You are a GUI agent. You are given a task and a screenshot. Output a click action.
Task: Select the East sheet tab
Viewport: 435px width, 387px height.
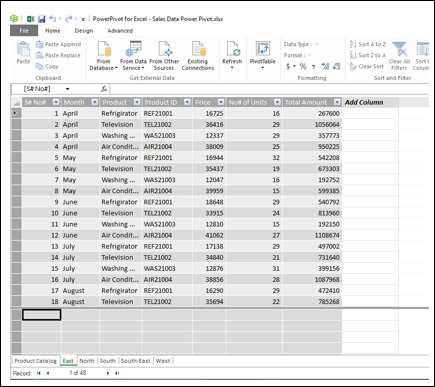tap(68, 361)
